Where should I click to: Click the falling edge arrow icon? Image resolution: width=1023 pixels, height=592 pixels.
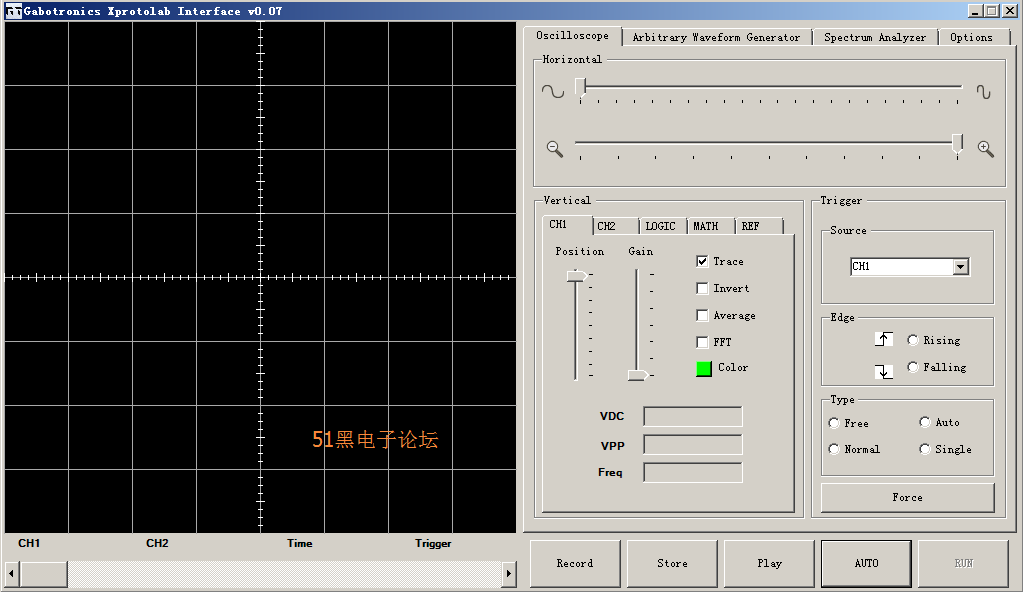point(883,371)
